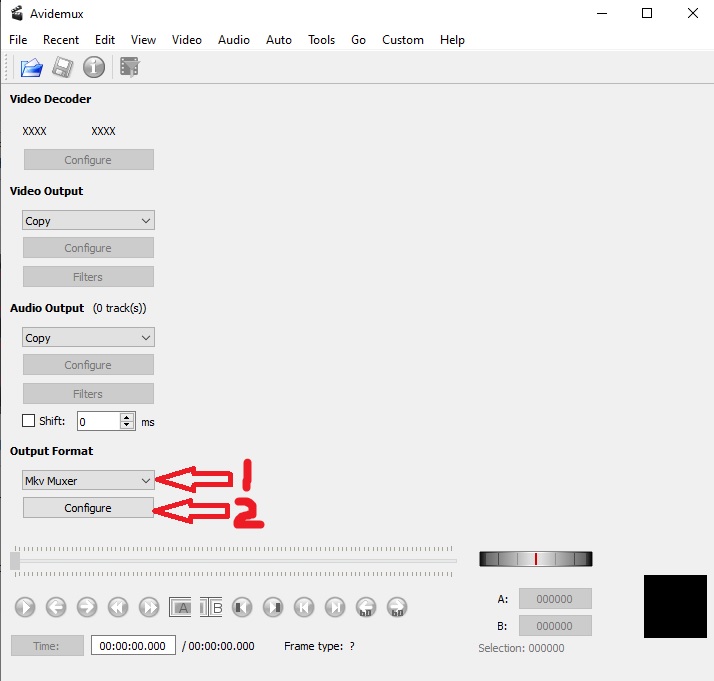The image size is (714, 681).
Task: Jump forward 60 seconds
Action: (x=397, y=607)
